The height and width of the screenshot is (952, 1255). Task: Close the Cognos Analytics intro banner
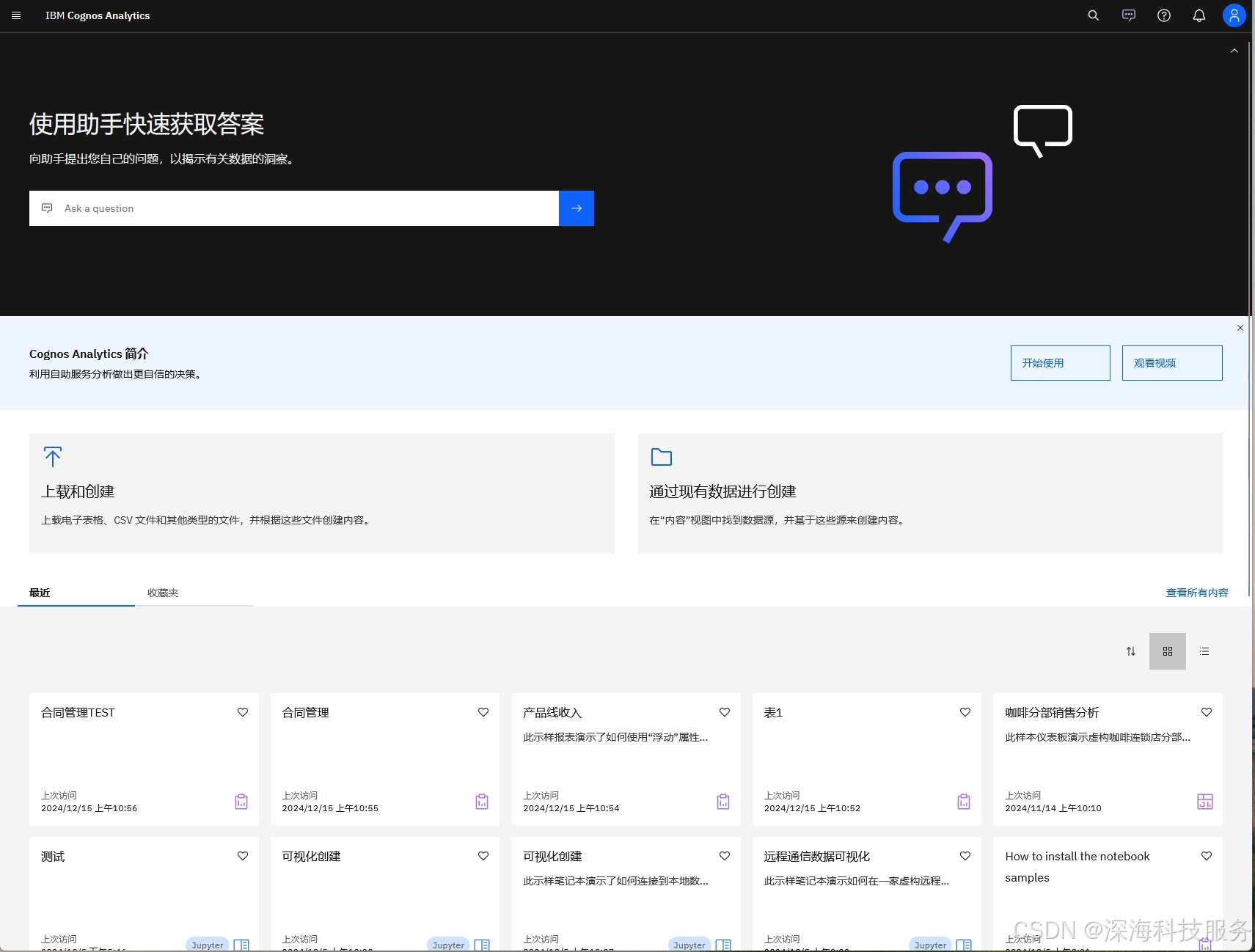1240,328
